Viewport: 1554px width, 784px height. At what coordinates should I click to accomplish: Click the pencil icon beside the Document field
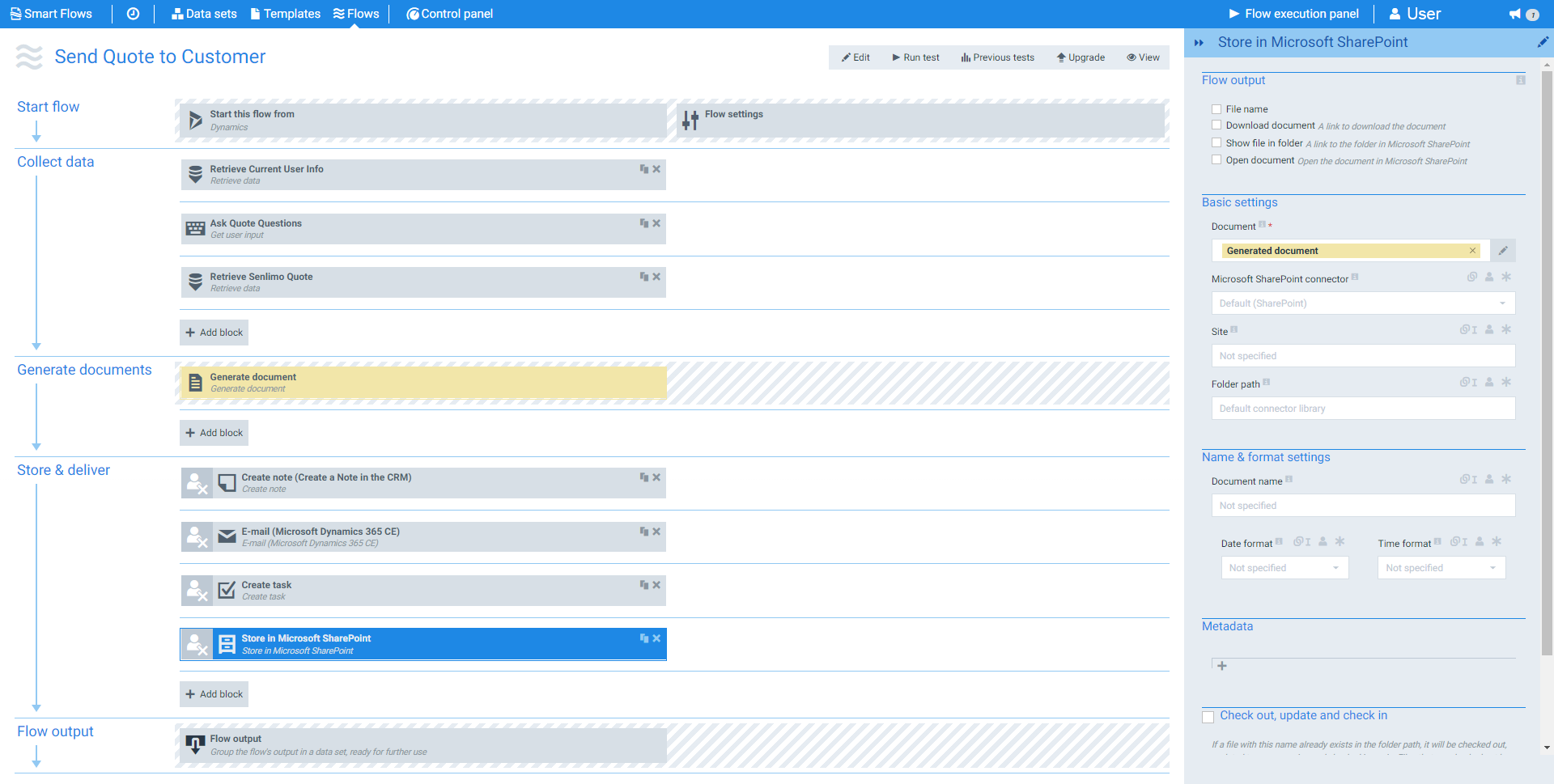[x=1502, y=250]
